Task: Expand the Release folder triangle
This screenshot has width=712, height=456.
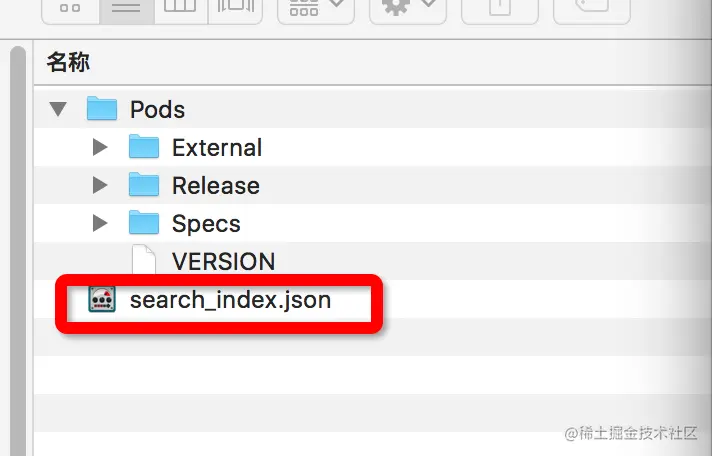Action: coord(100,185)
